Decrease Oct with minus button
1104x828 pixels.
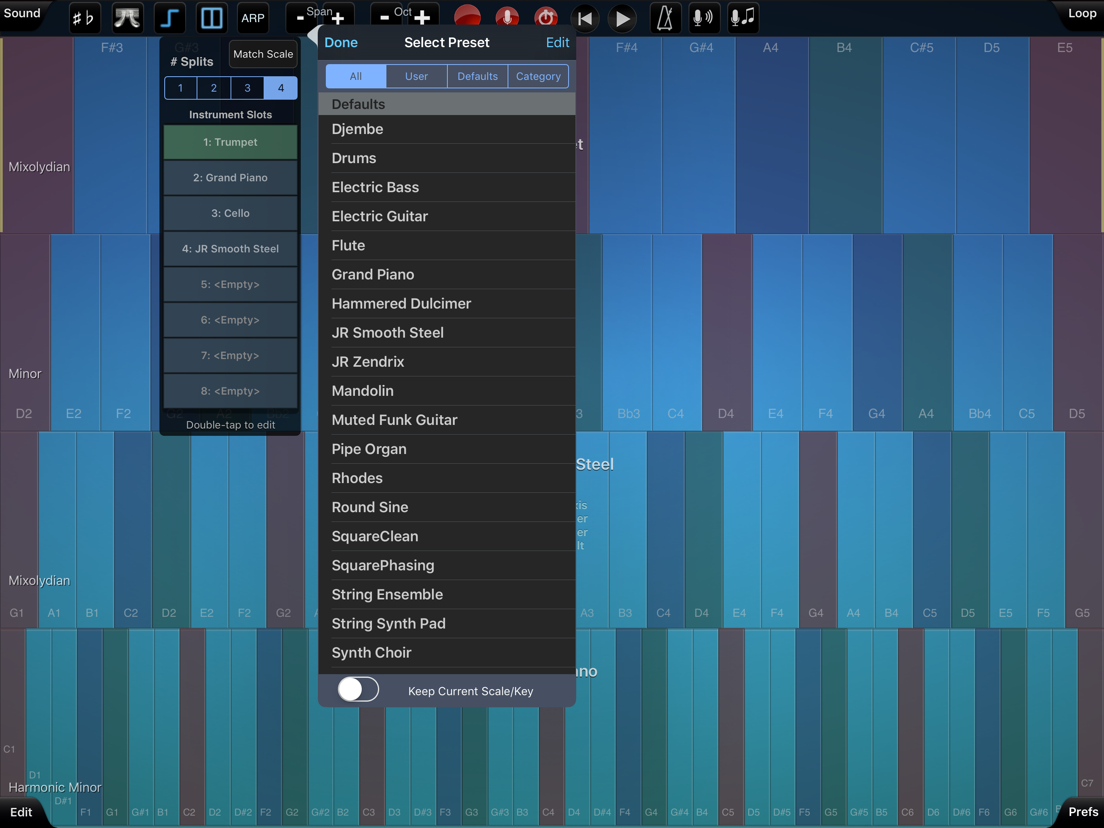384,18
